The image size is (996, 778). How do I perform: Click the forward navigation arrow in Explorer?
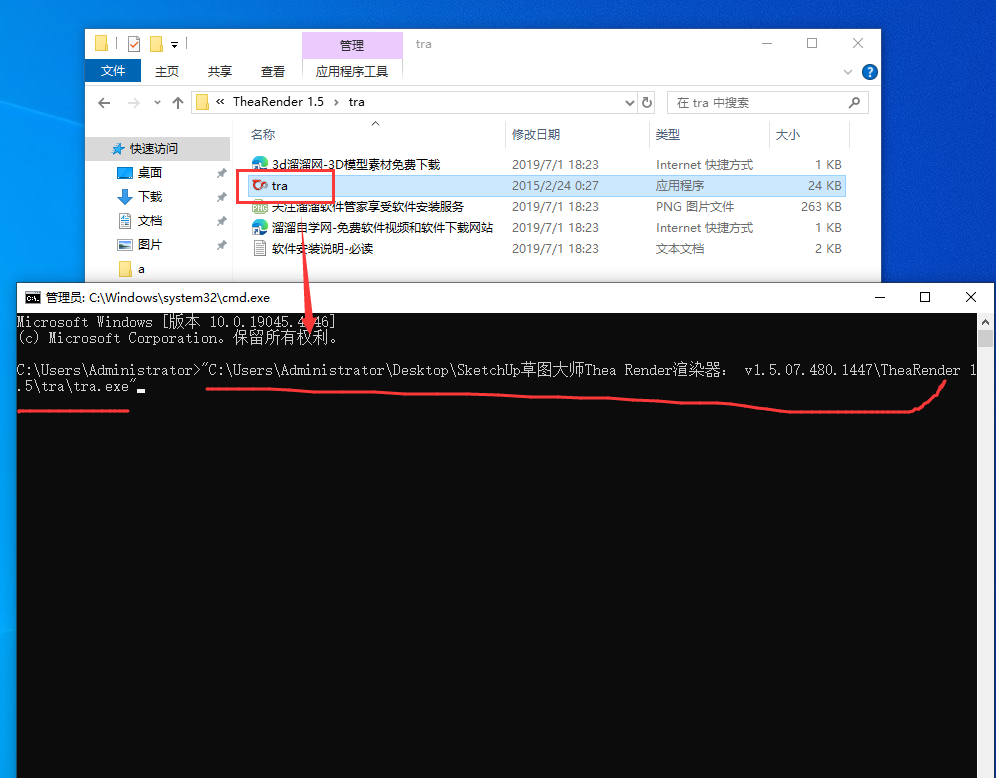(x=133, y=102)
